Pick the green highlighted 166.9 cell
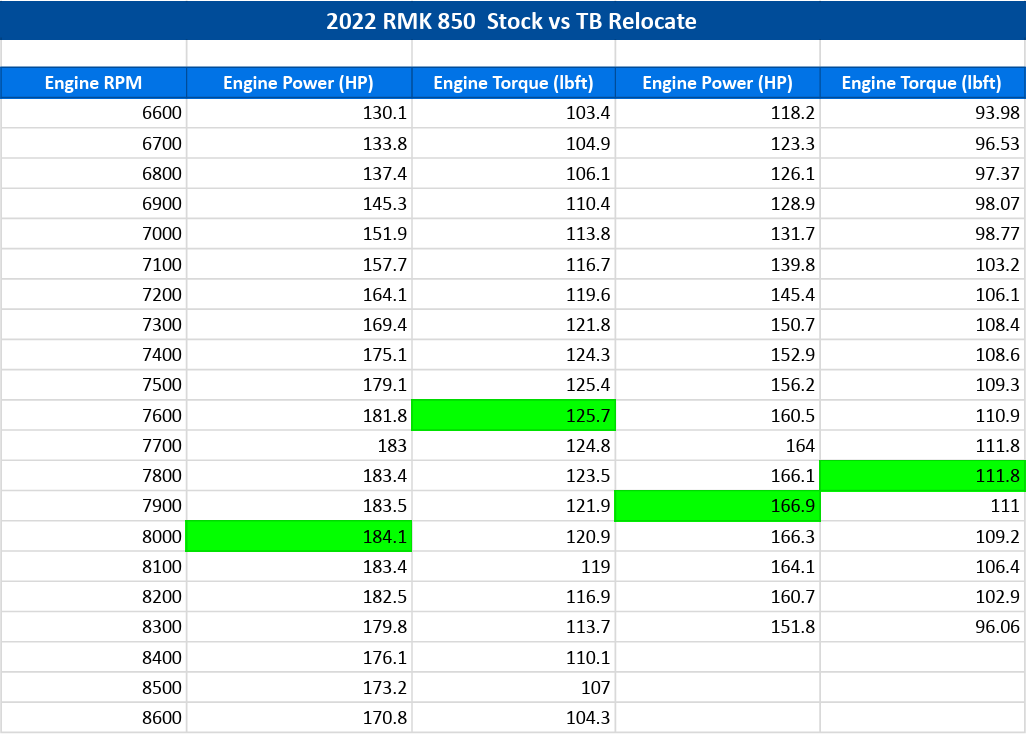Screen dimensions: 1028x736 click(717, 506)
